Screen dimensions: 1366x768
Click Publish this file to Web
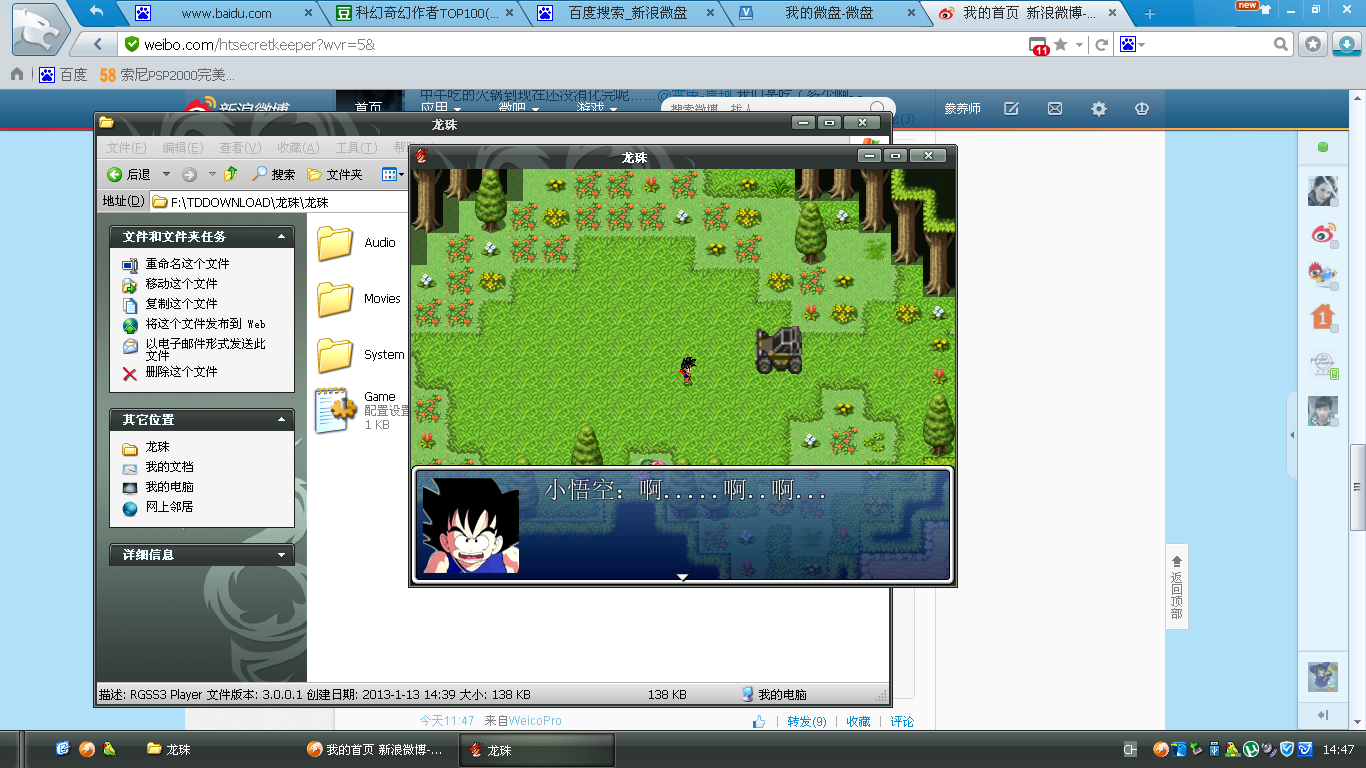(x=194, y=324)
